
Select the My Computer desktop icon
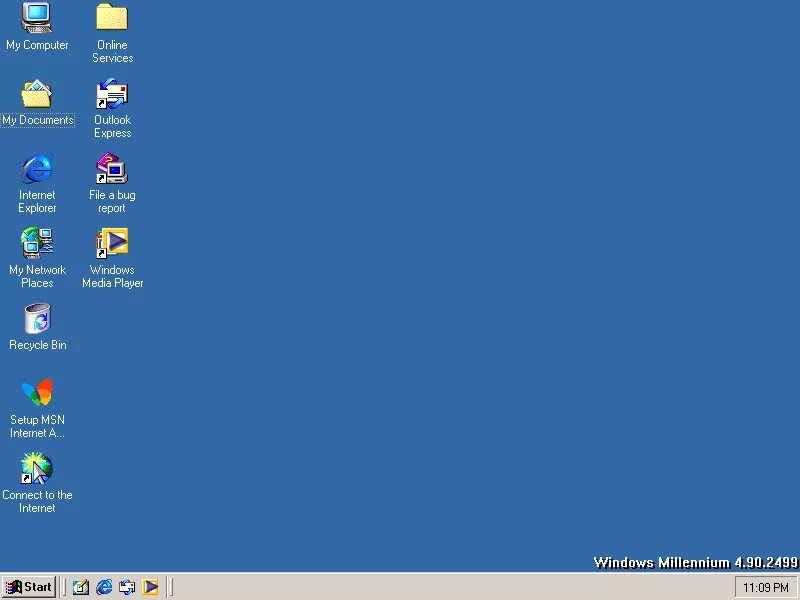point(36,18)
